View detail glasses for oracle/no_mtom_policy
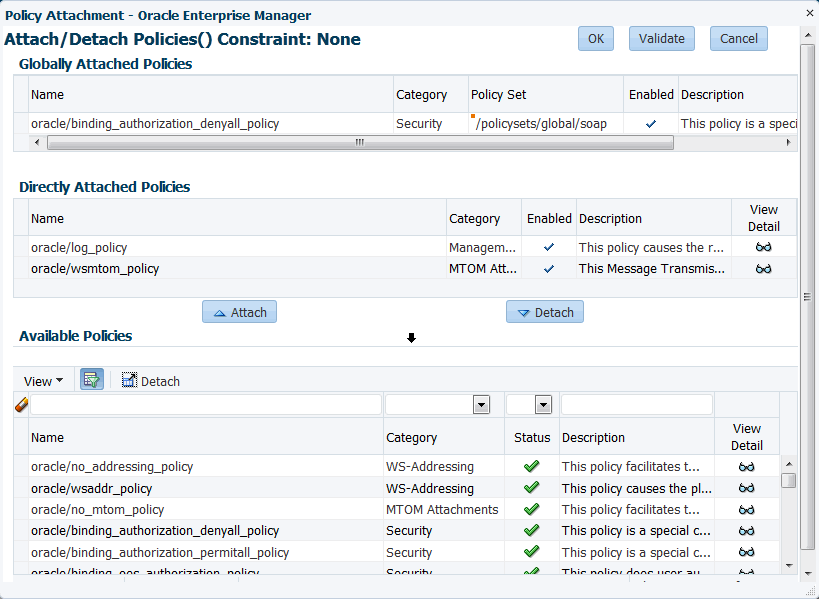The height and width of the screenshot is (599, 819). [746, 509]
